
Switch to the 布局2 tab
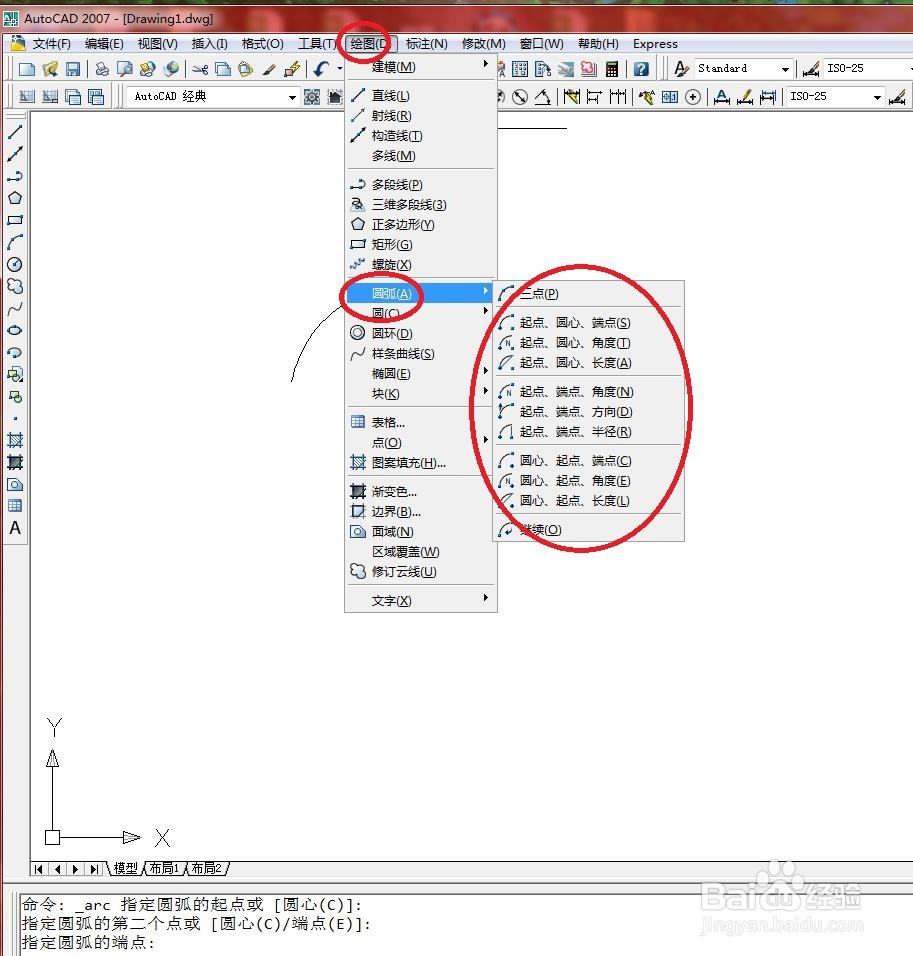coord(207,868)
